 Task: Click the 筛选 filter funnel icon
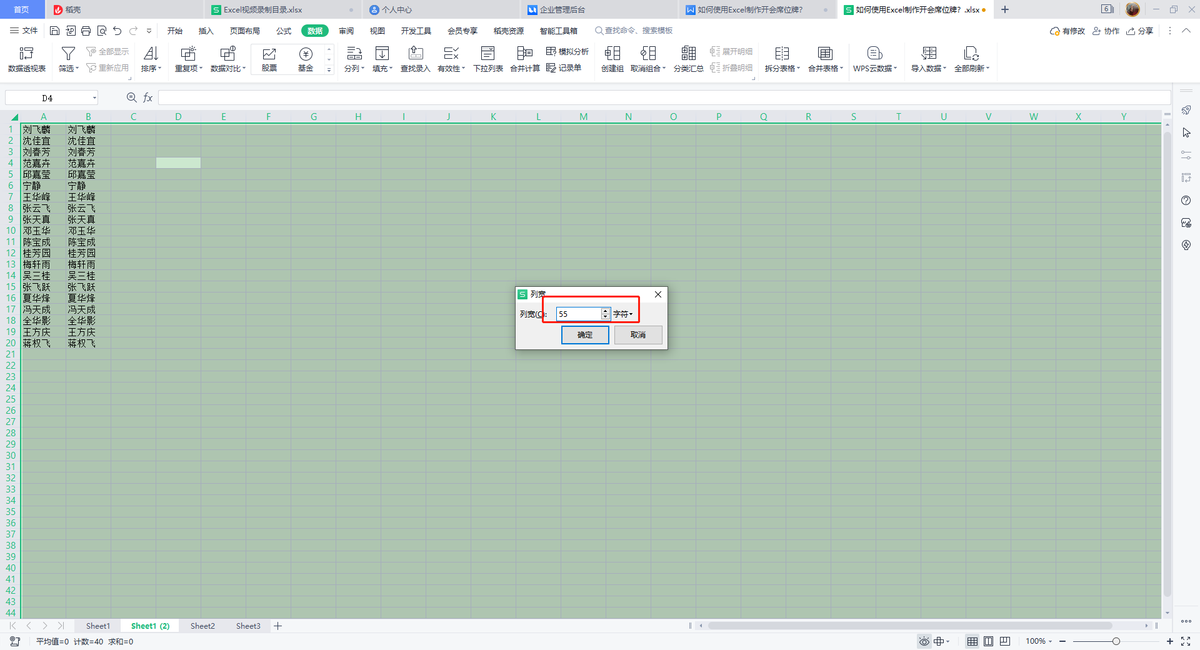[x=67, y=53]
